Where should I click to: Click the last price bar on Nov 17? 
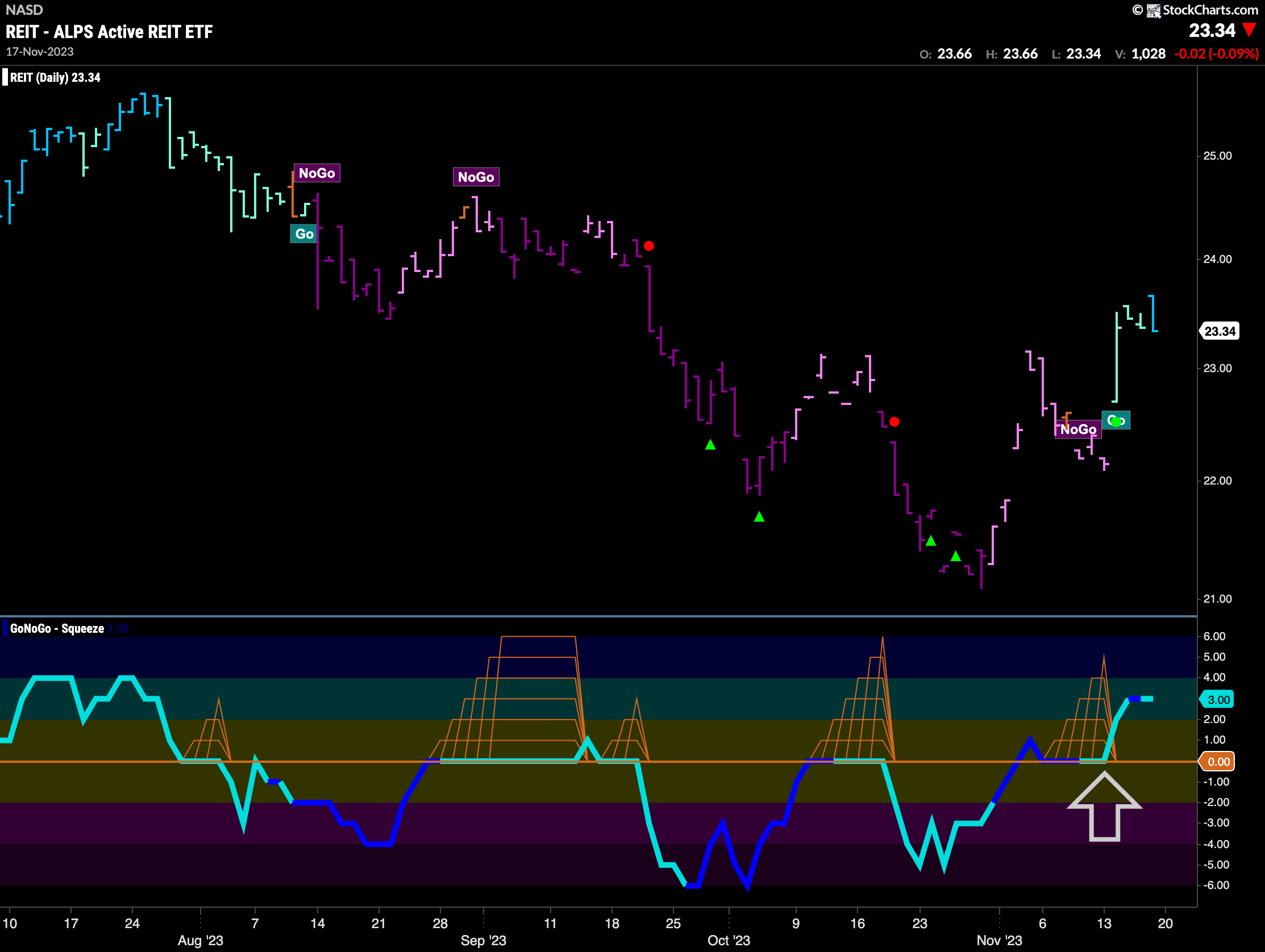(1152, 314)
